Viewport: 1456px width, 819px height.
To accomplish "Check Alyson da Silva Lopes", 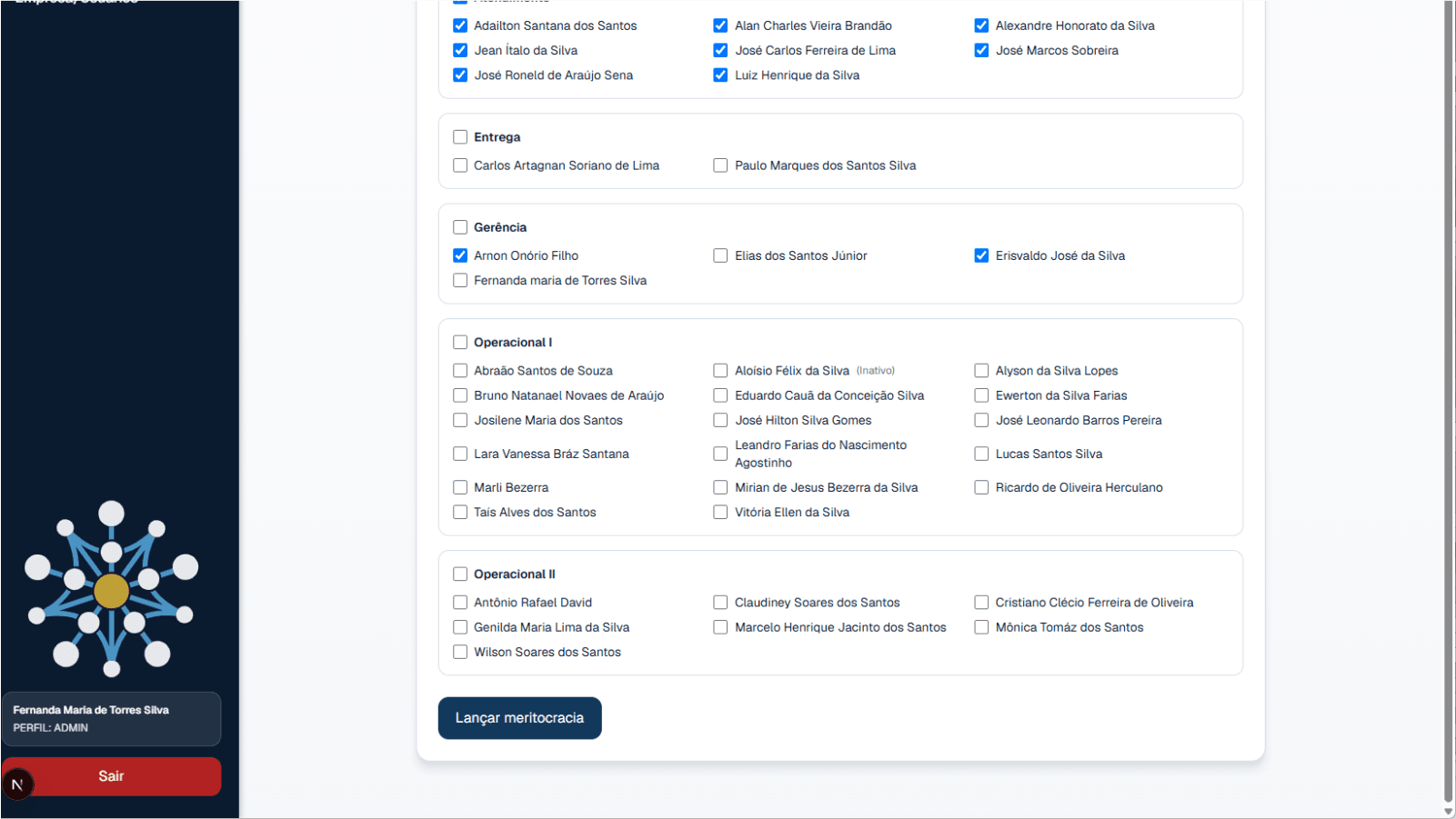I will (x=981, y=371).
